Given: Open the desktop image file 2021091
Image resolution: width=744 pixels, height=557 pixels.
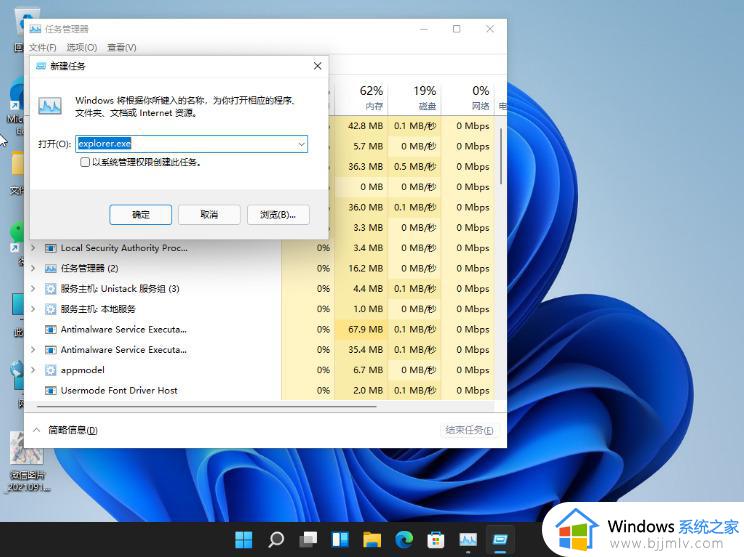Looking at the screenshot, I should click(x=27, y=462).
